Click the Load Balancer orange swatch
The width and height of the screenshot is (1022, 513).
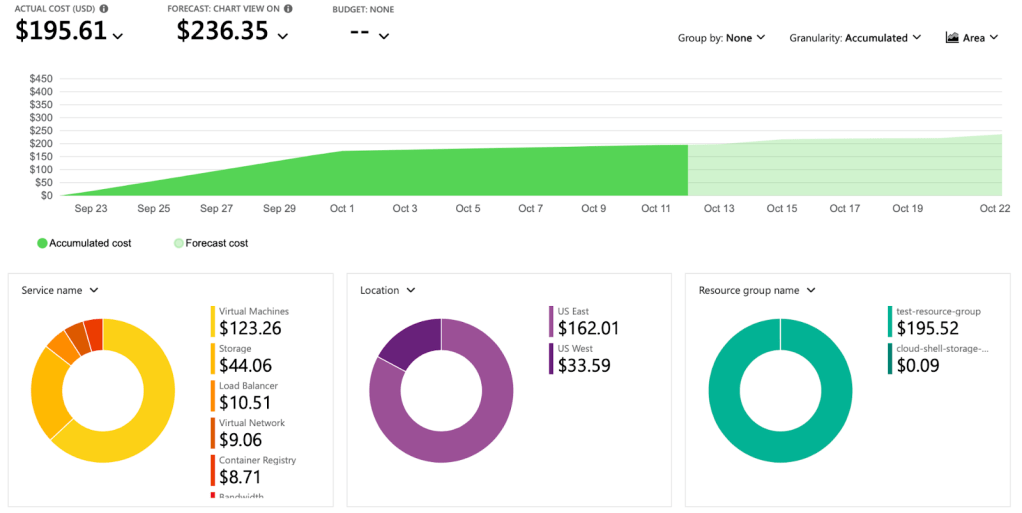pyautogui.click(x=213, y=396)
